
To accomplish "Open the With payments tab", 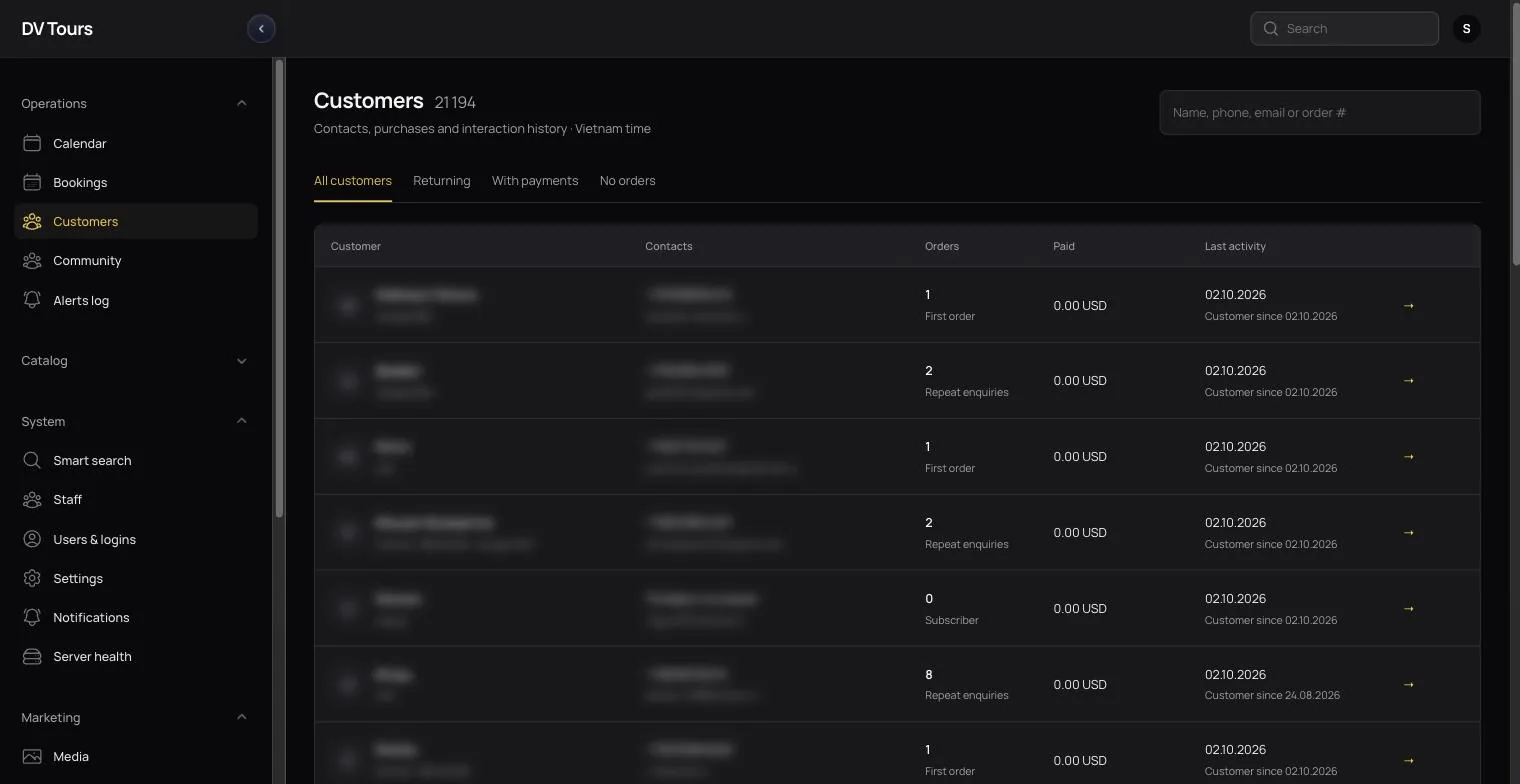I will (x=535, y=181).
